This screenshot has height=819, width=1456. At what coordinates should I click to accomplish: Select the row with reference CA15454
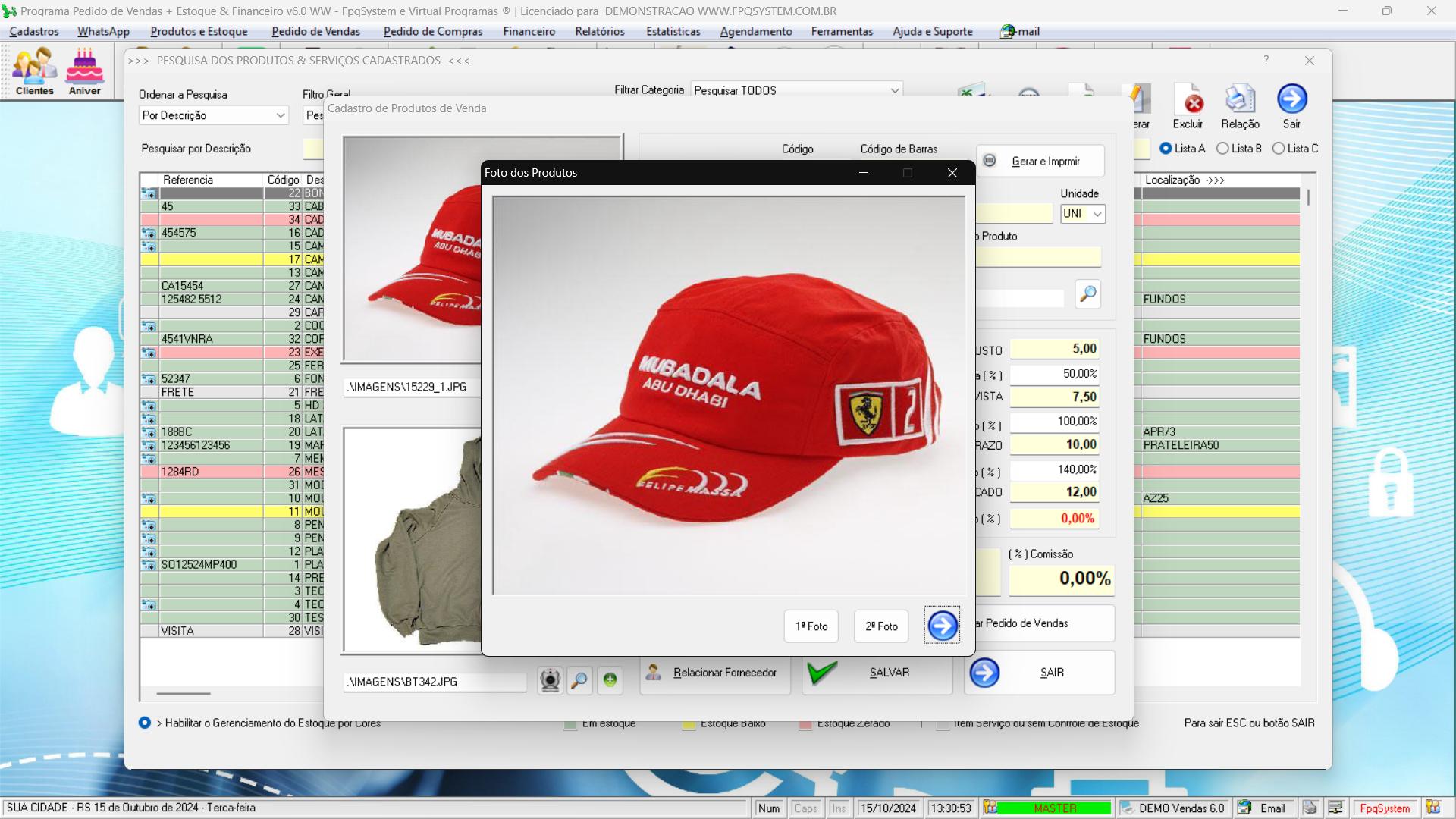[231, 286]
